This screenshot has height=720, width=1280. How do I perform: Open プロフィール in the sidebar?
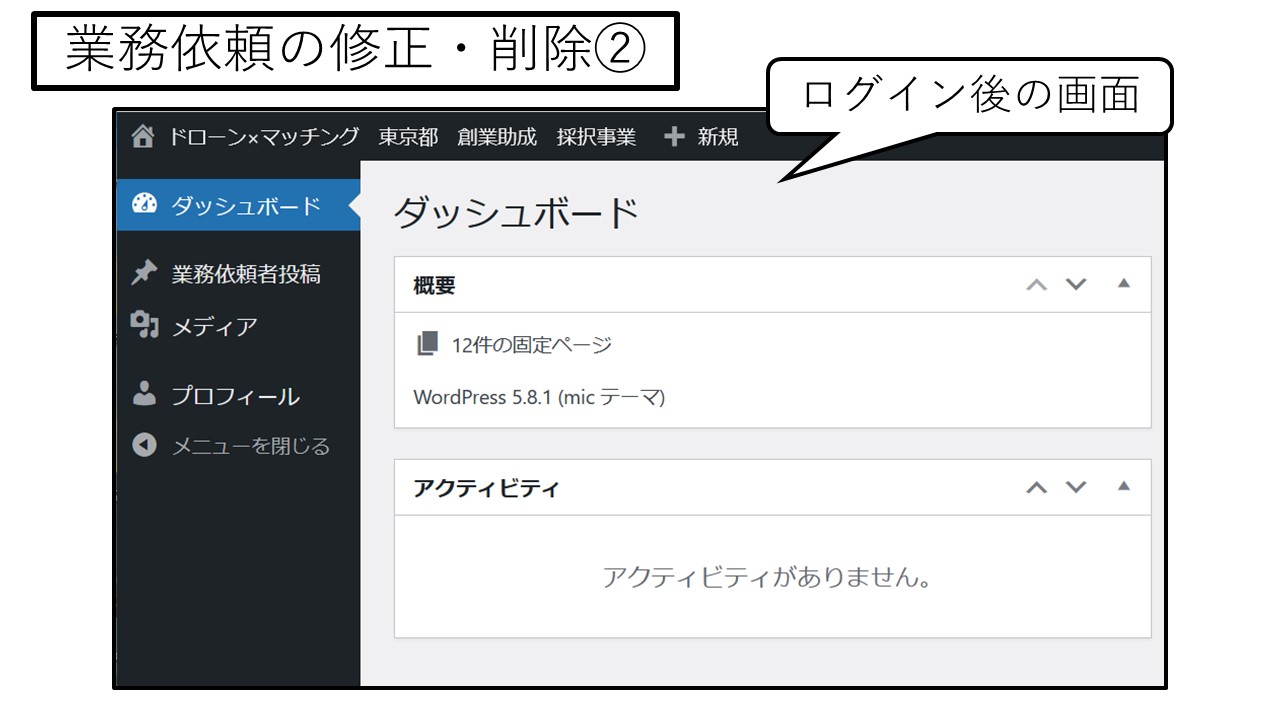236,396
